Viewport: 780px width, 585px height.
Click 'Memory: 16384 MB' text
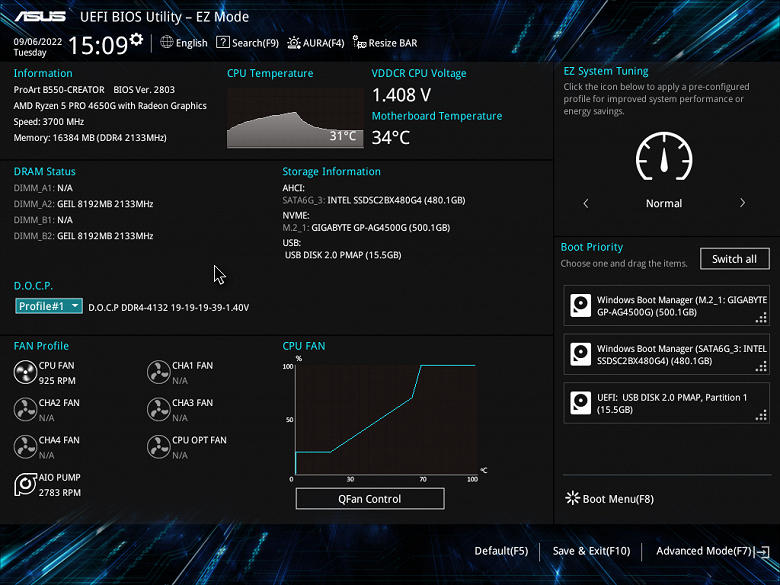(x=54, y=137)
